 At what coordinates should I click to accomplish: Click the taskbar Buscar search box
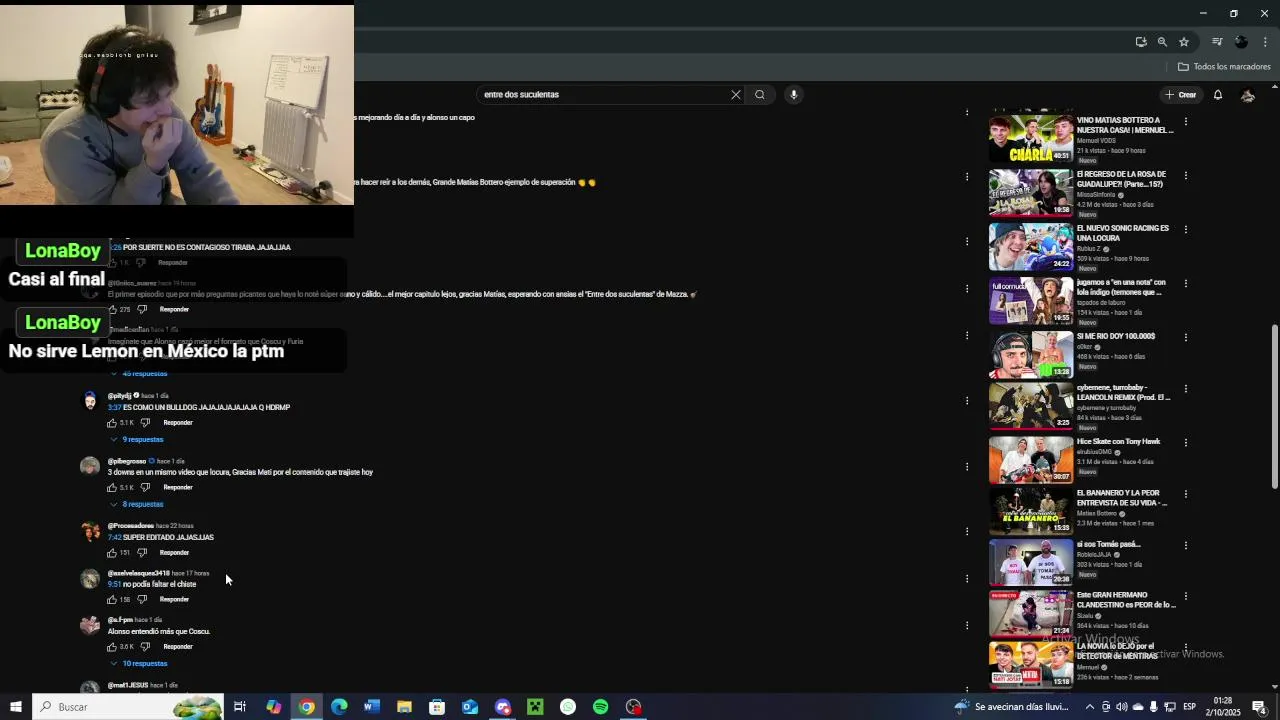coord(127,707)
